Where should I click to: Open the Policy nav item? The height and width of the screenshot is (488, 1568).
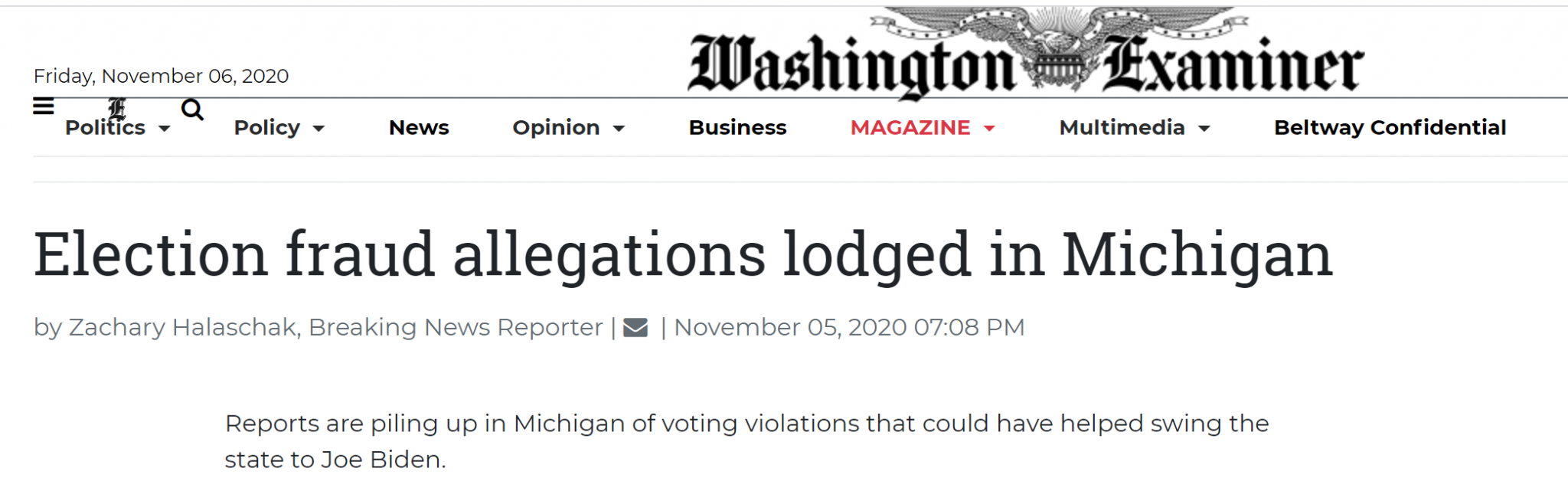click(266, 128)
